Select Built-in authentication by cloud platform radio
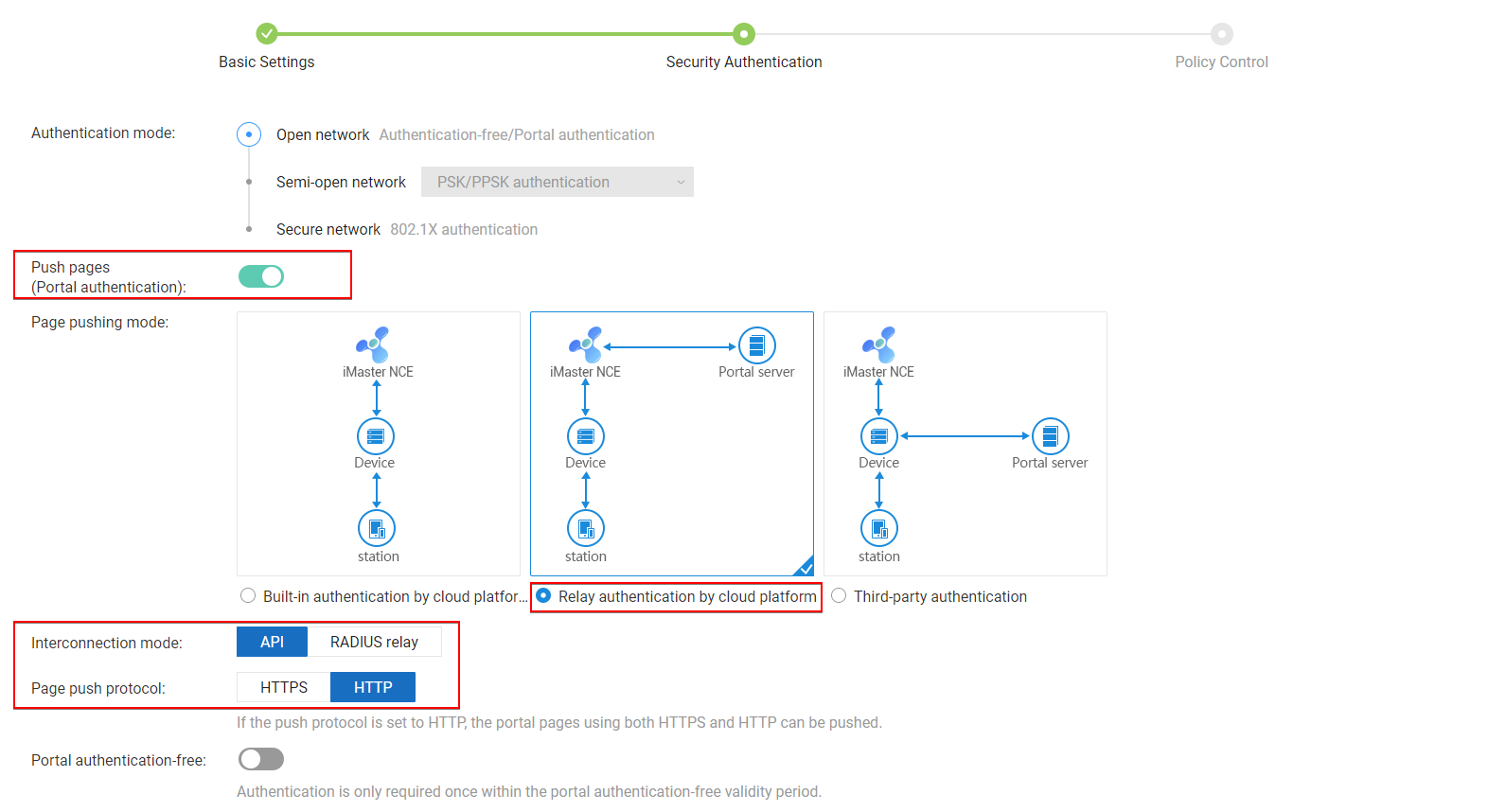 pos(248,596)
